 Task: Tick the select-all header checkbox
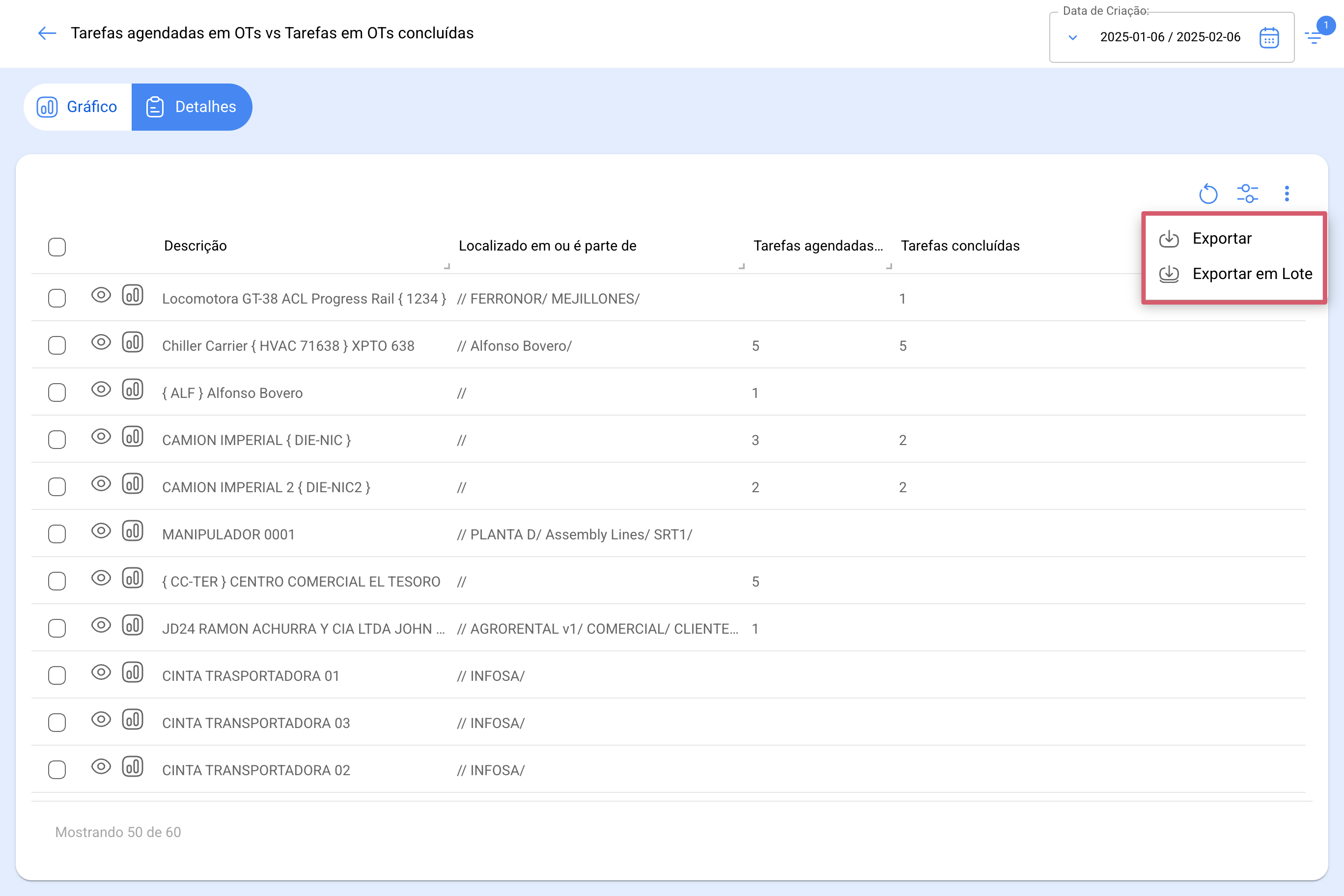click(x=57, y=248)
